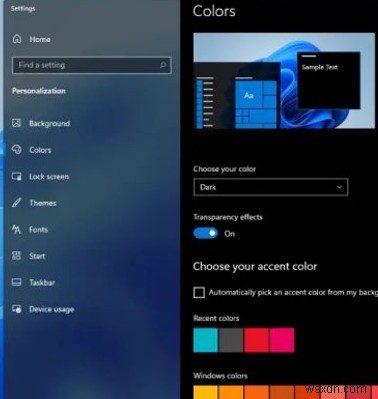Image resolution: width=378 pixels, height=399 pixels.
Task: Select the Device usage icon
Action: pyautogui.click(x=17, y=309)
